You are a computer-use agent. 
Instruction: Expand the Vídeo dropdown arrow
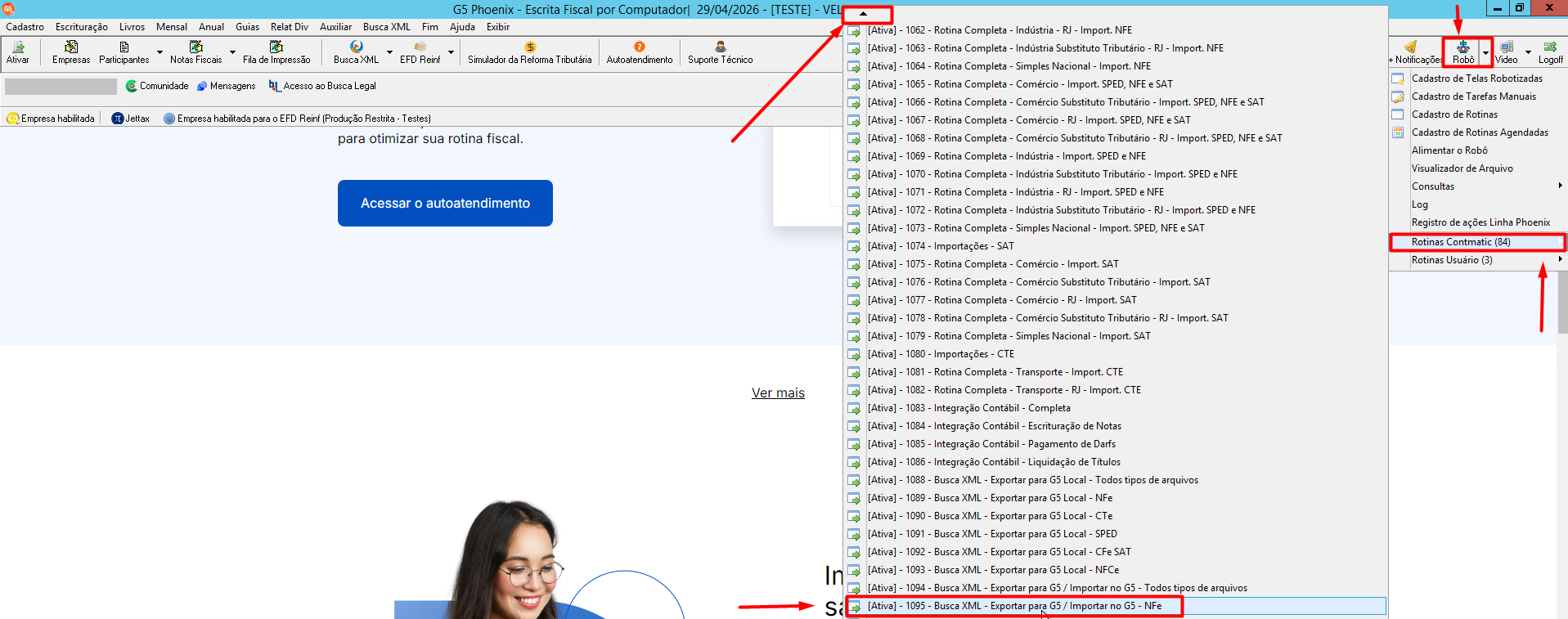click(1528, 52)
